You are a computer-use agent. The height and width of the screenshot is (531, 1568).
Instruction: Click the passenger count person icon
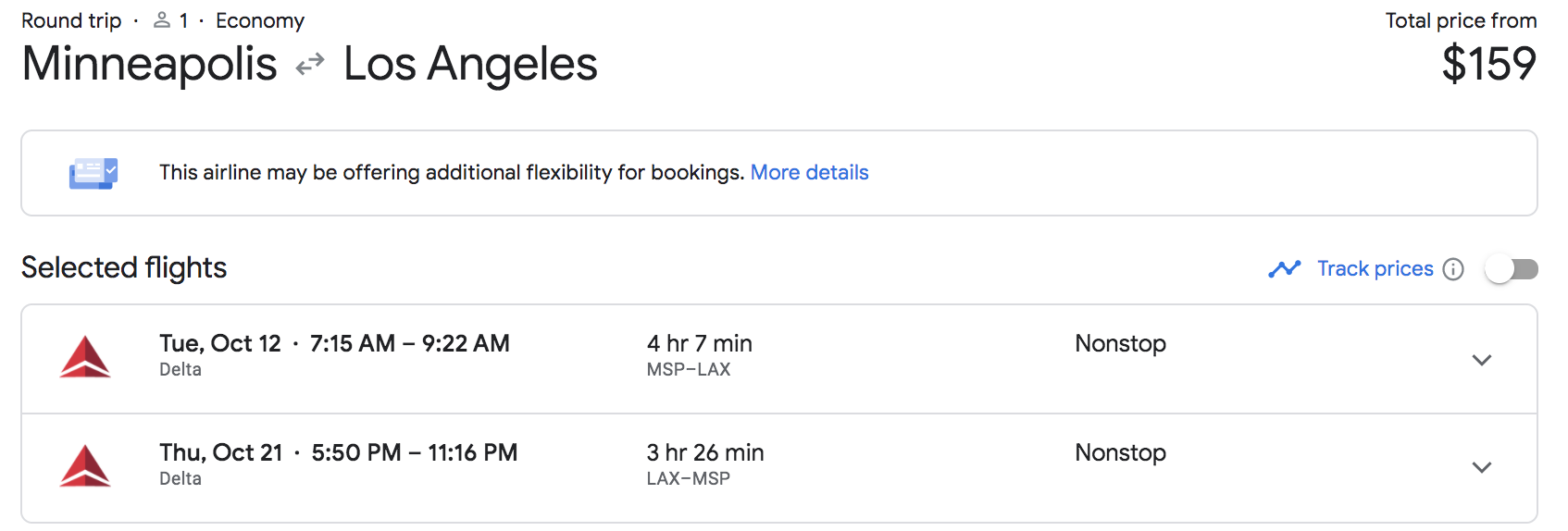click(x=162, y=20)
